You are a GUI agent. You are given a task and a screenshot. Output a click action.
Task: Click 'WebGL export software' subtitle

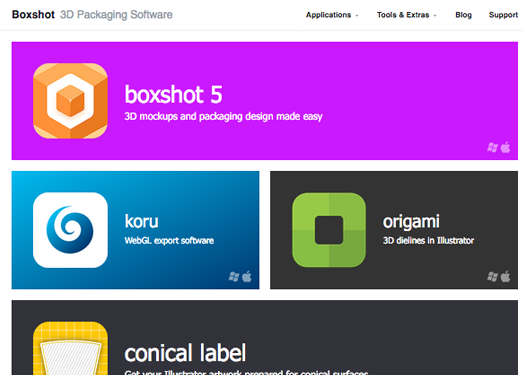pos(169,241)
